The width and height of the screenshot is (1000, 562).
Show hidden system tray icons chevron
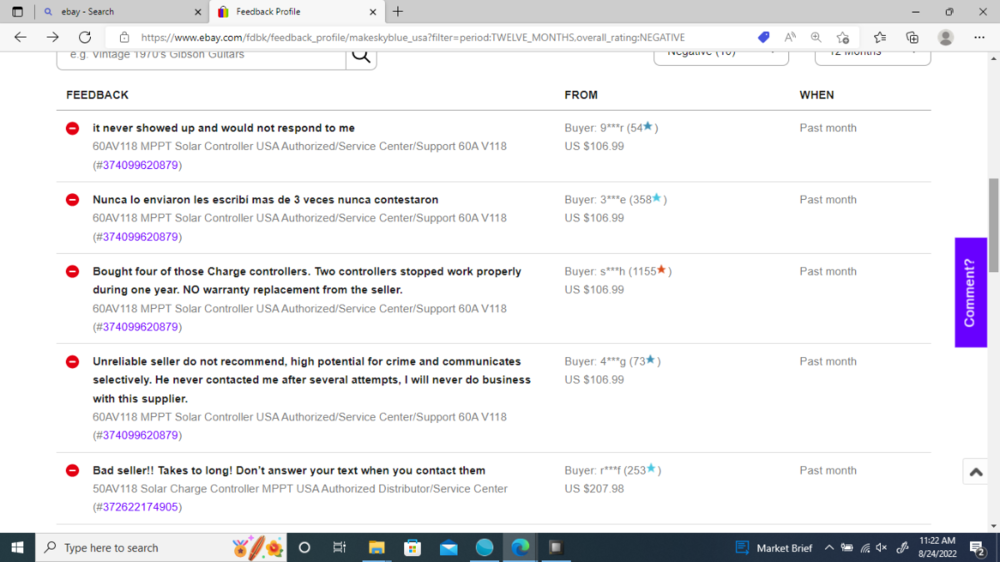829,547
